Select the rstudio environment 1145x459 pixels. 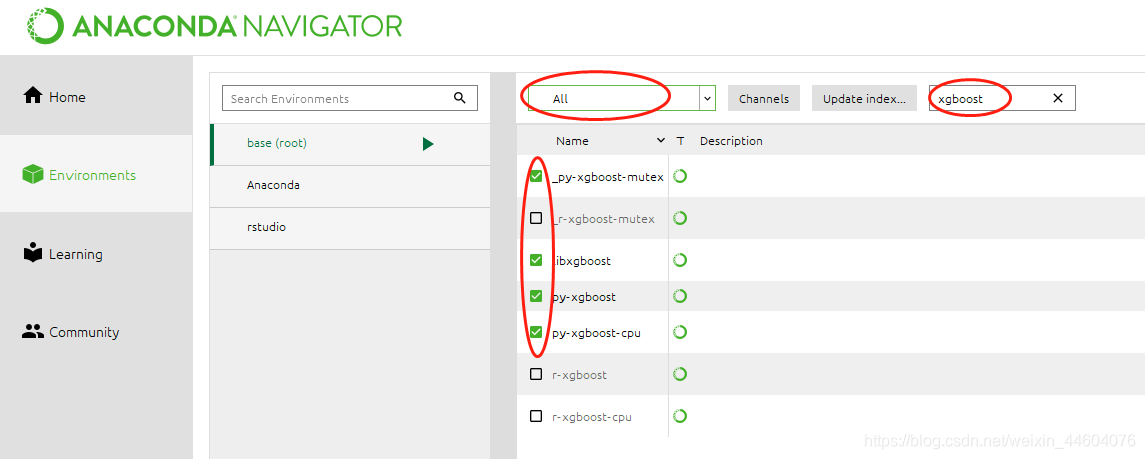[x=350, y=228]
